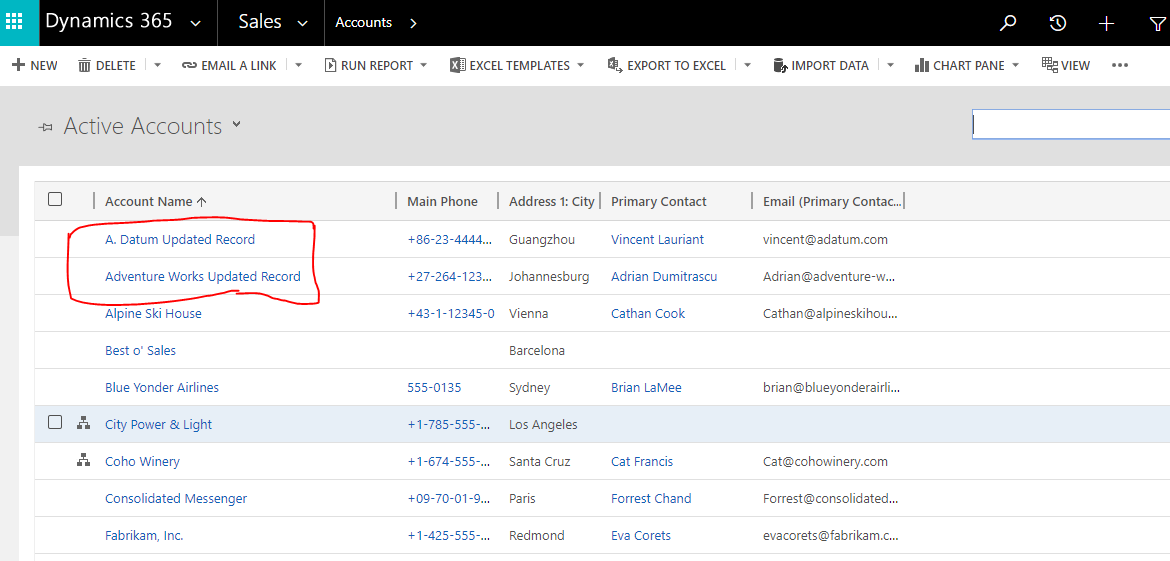
Task: Expand the Active Accounts view selector
Action: click(x=236, y=125)
